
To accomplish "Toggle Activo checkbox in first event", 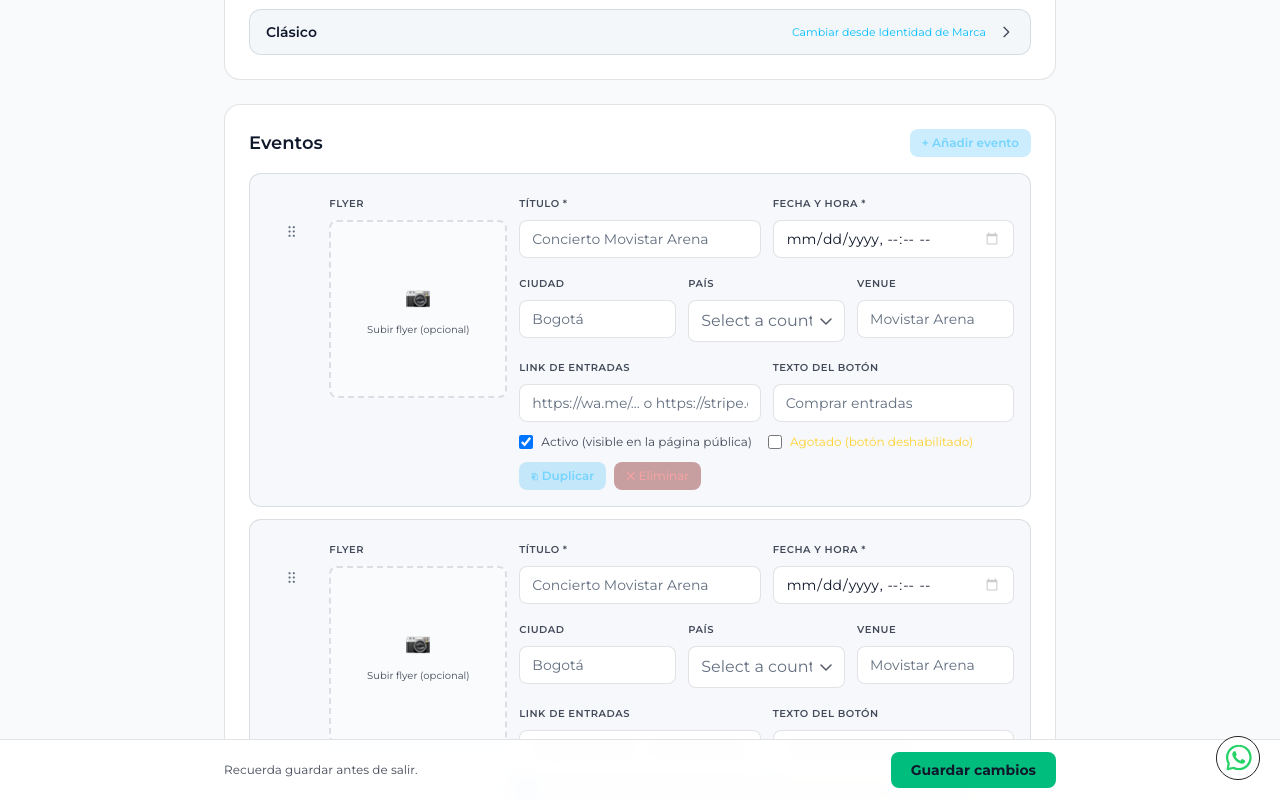I will 526,442.
